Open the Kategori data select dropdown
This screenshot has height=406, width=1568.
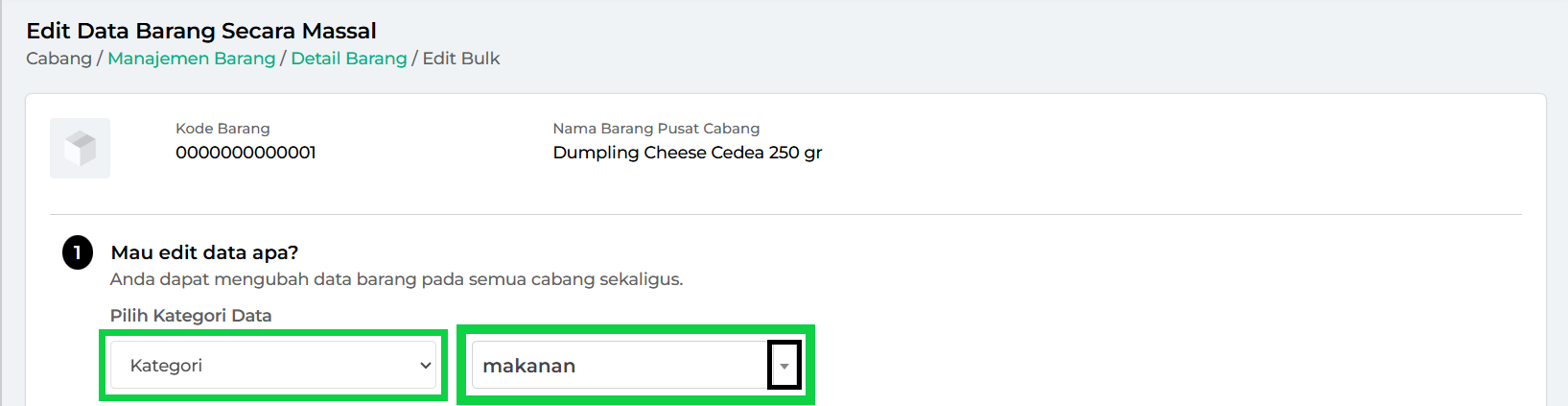pyautogui.click(x=273, y=365)
